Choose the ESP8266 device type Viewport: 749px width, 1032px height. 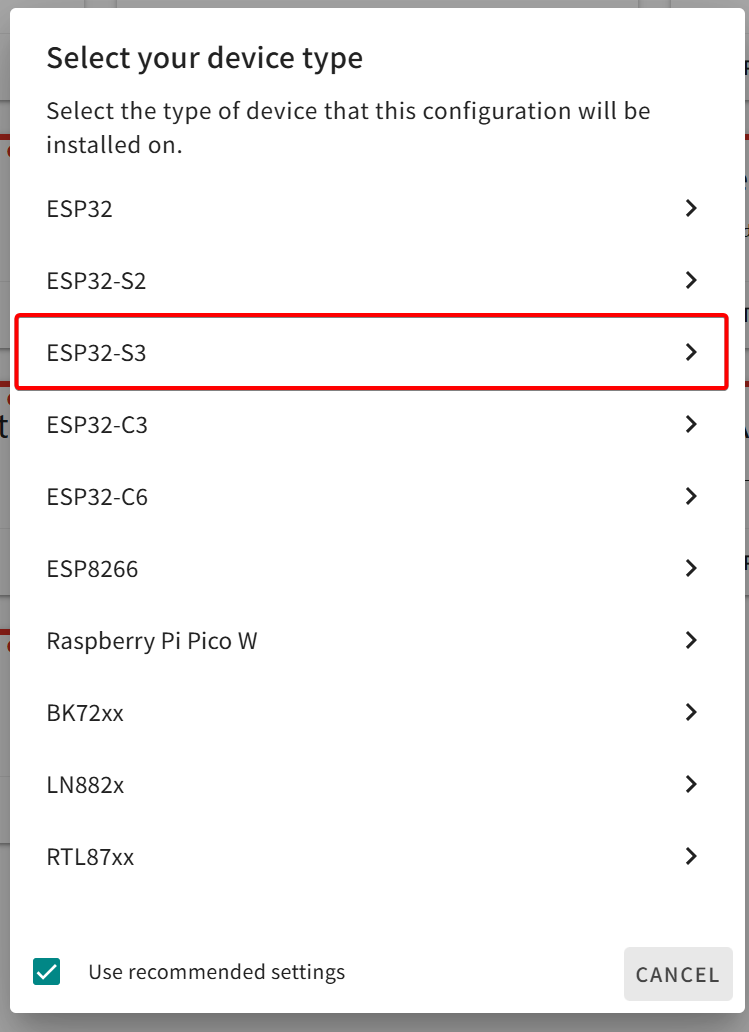click(x=92, y=569)
